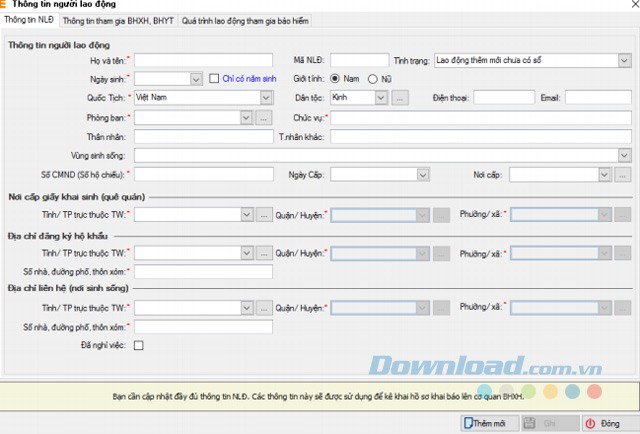Click ellipsis button for hộ khẩu Tỉnh/TP

pos(264,253)
